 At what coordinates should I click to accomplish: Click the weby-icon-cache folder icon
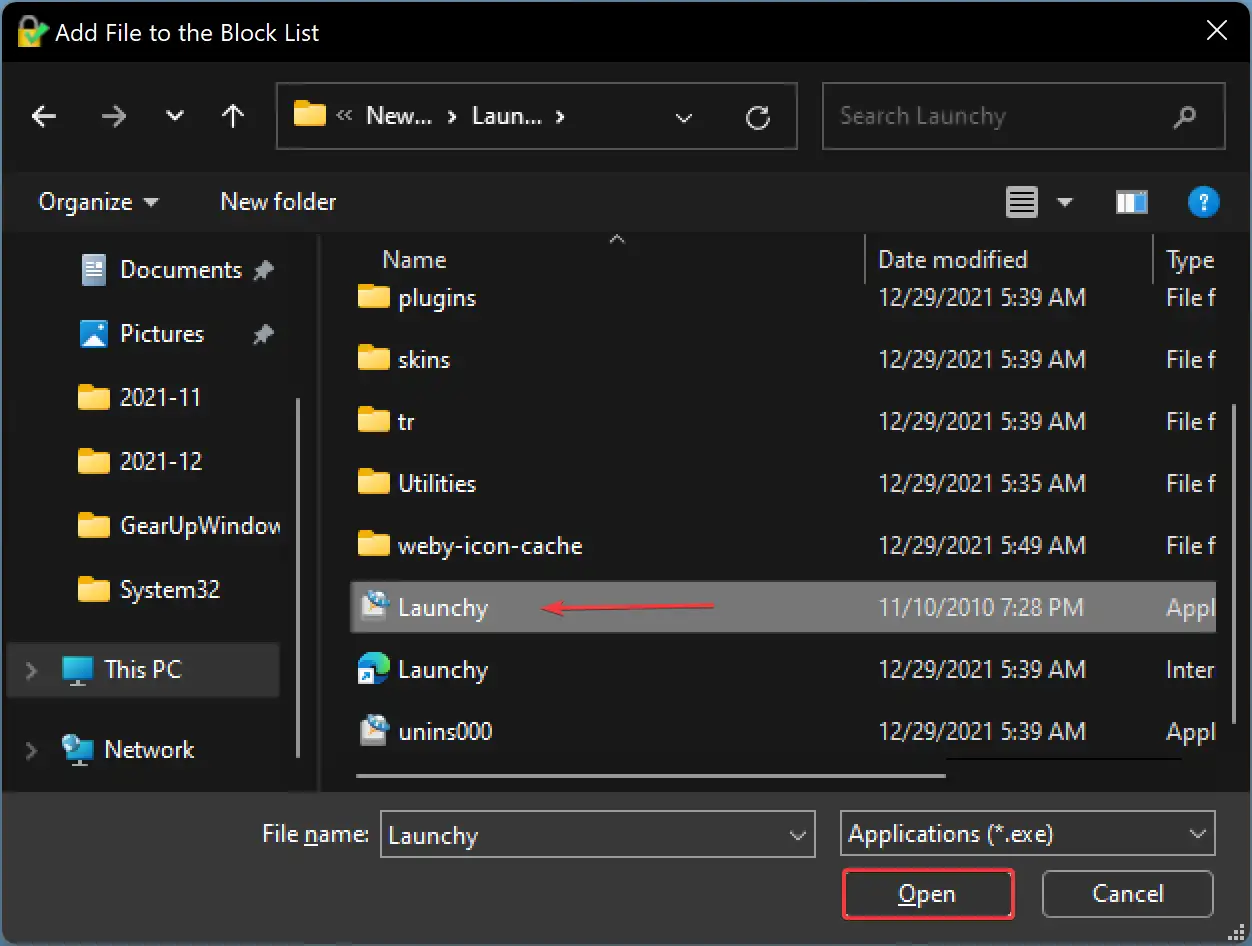pos(374,545)
